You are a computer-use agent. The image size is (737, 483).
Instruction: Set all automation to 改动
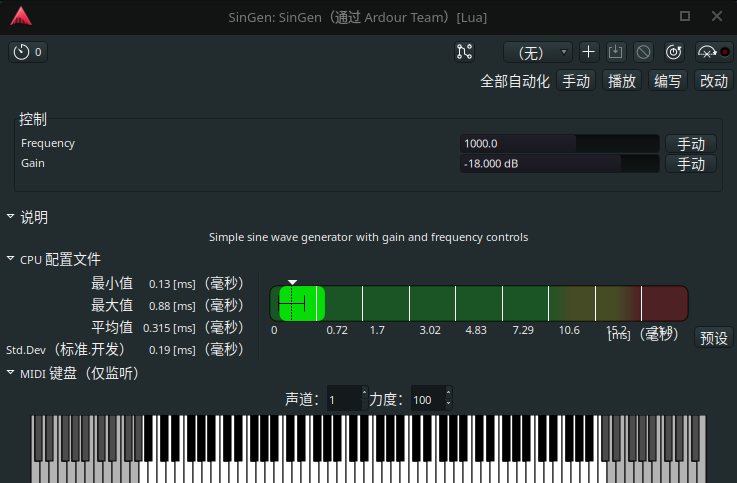coord(713,81)
